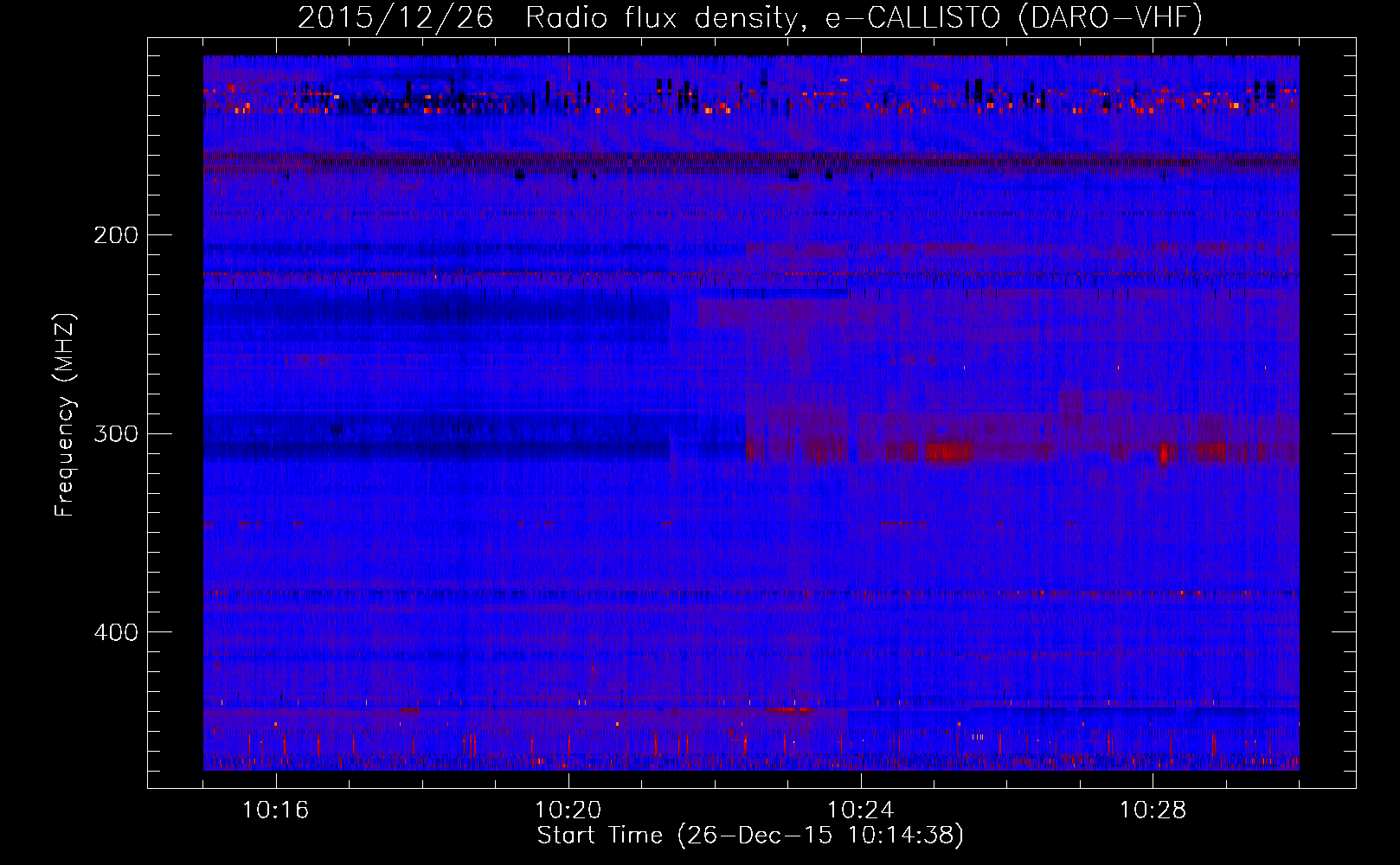
Task: Click the 200 frequency tick label
Action: pyautogui.click(x=116, y=234)
